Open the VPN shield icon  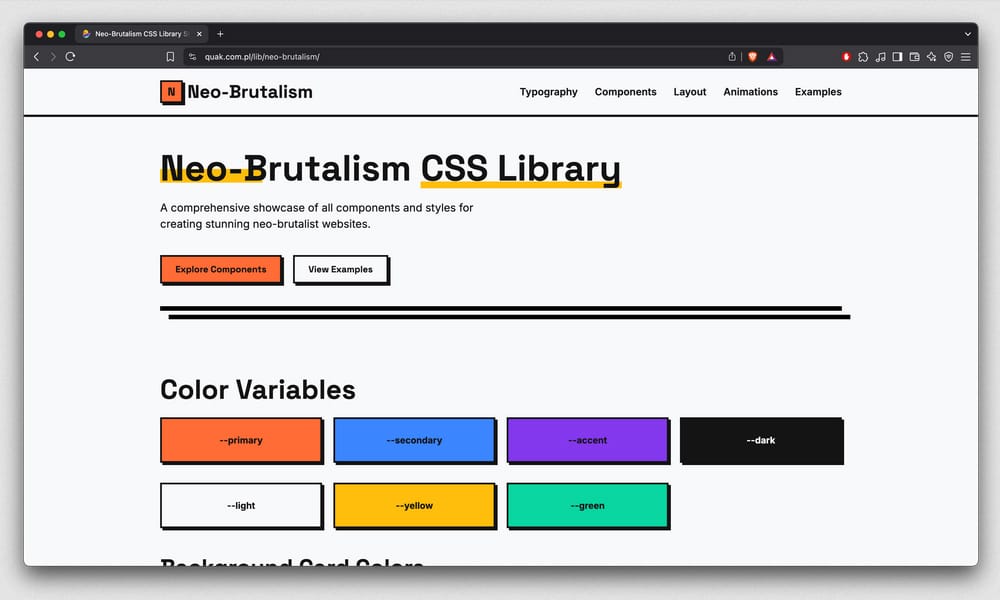pos(949,57)
